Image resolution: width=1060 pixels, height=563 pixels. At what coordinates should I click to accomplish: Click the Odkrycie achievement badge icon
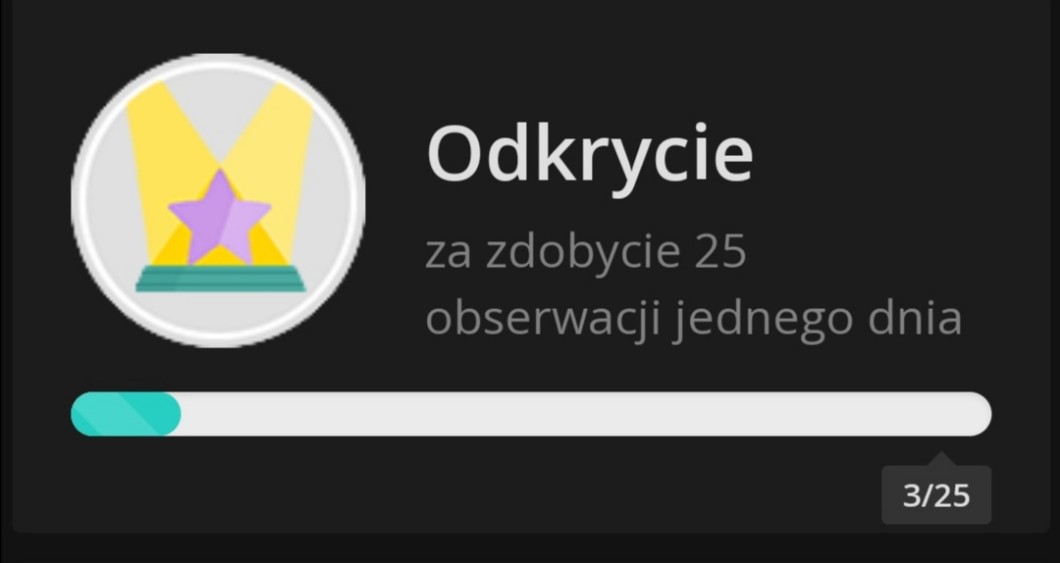(x=218, y=201)
